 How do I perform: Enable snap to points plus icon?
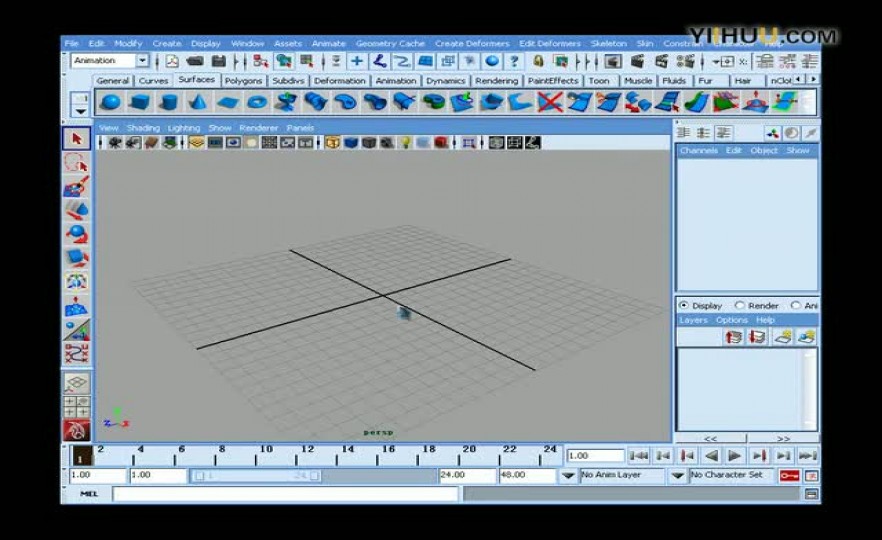pos(357,61)
